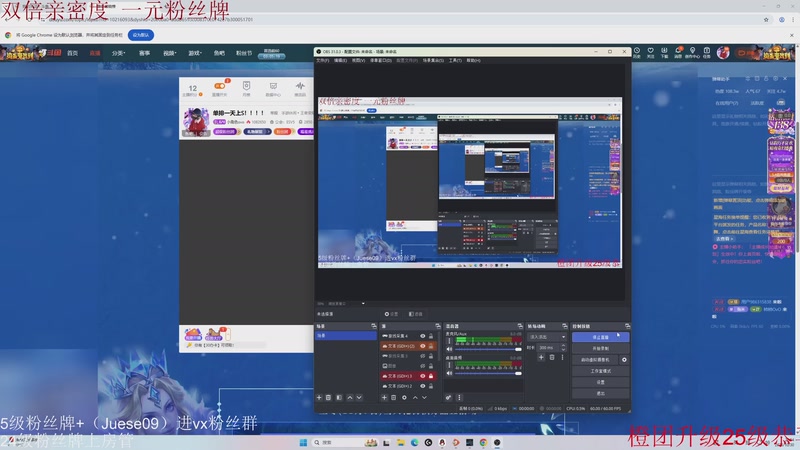
Task: Pop out the 转场动画 dock panel
Action: pos(564,326)
